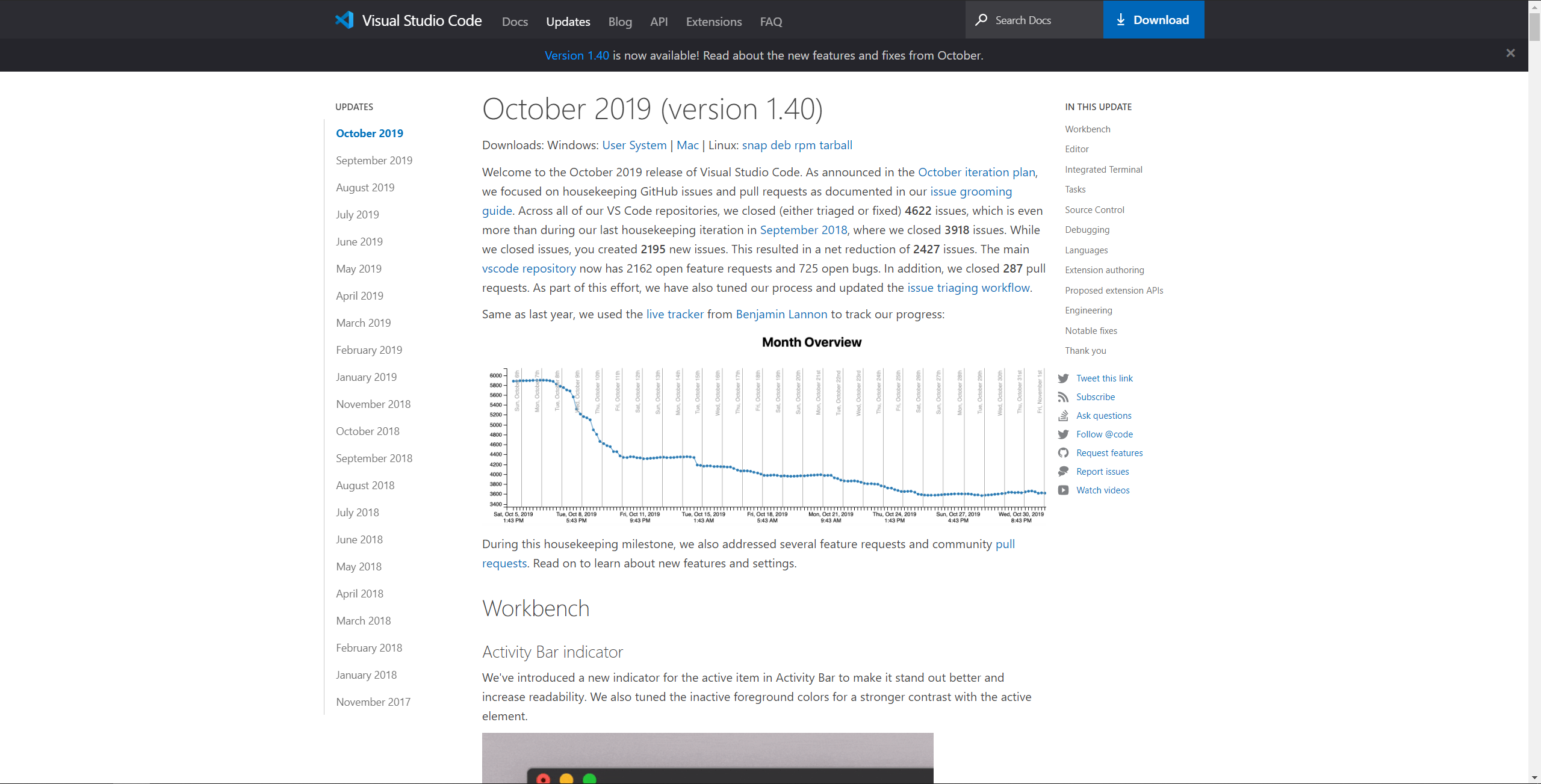This screenshot has height=784, width=1541.
Task: Dismiss the Version 1.40 announcement banner
Action: pyautogui.click(x=1510, y=53)
